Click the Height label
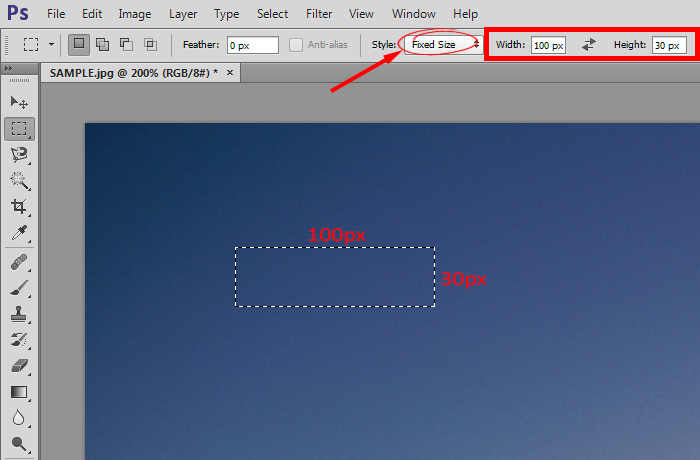The height and width of the screenshot is (460, 700). click(629, 45)
